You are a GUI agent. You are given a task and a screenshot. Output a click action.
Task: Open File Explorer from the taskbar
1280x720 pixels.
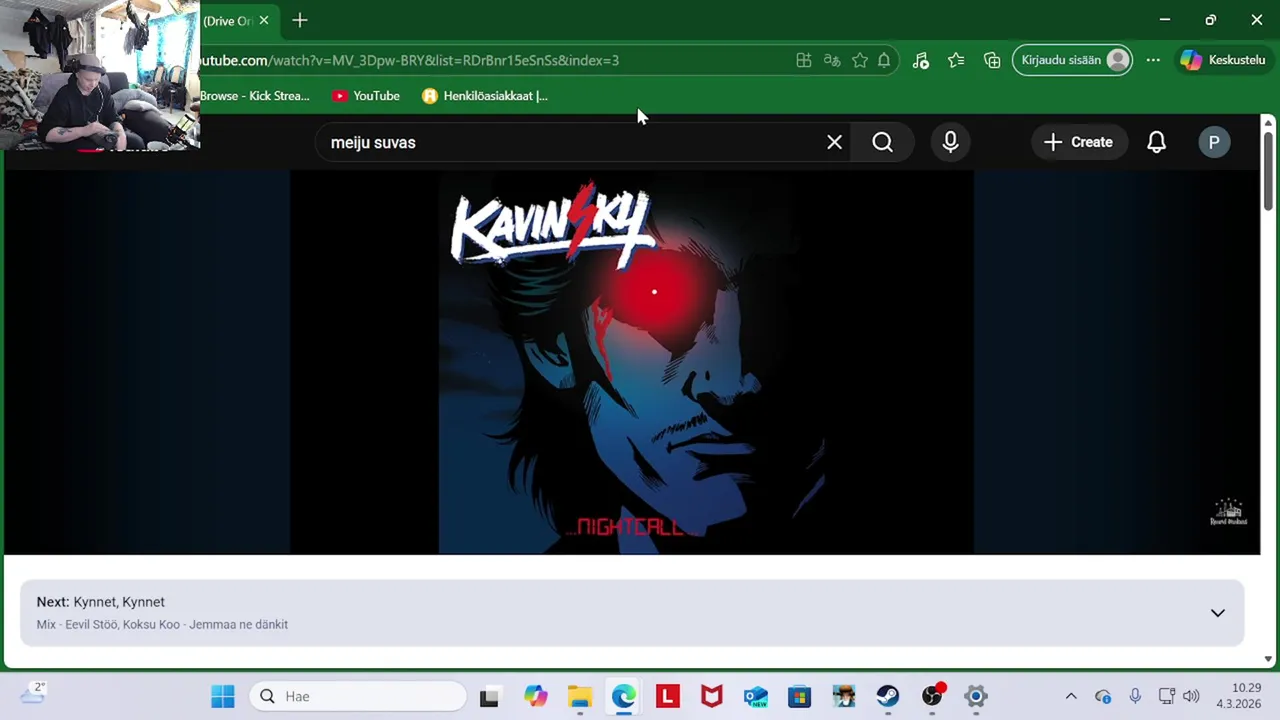point(580,696)
